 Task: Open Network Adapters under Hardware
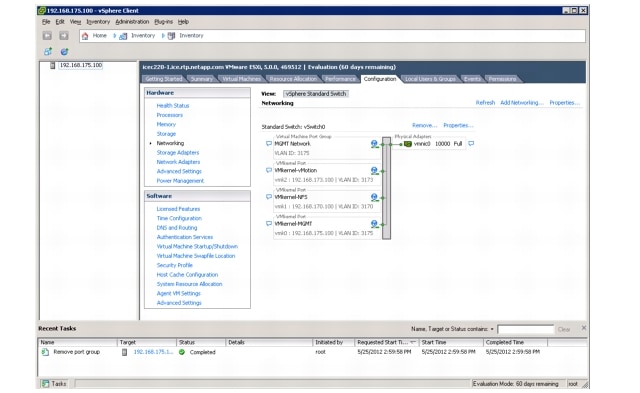click(x=178, y=162)
